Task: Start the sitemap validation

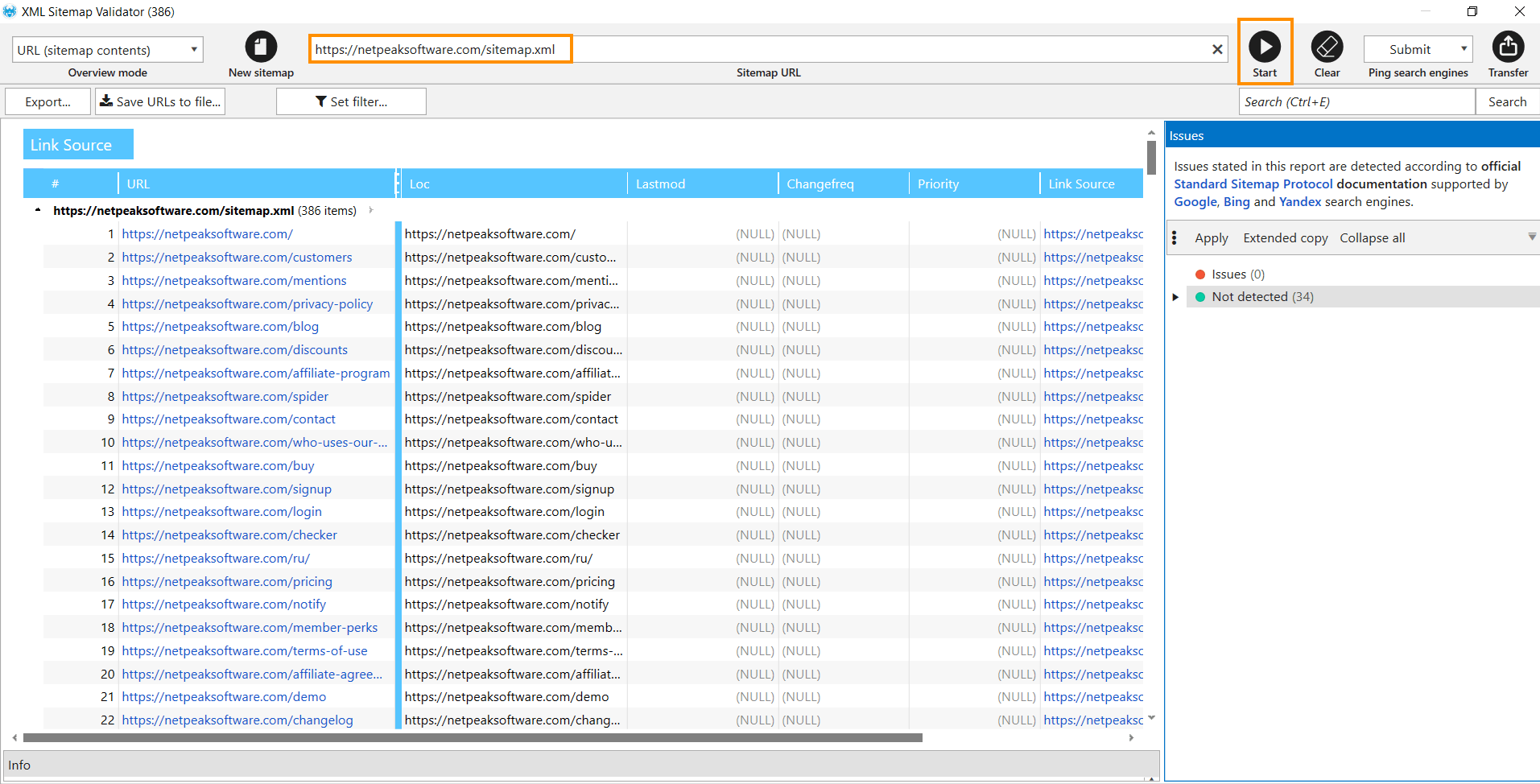Action: (x=1265, y=47)
